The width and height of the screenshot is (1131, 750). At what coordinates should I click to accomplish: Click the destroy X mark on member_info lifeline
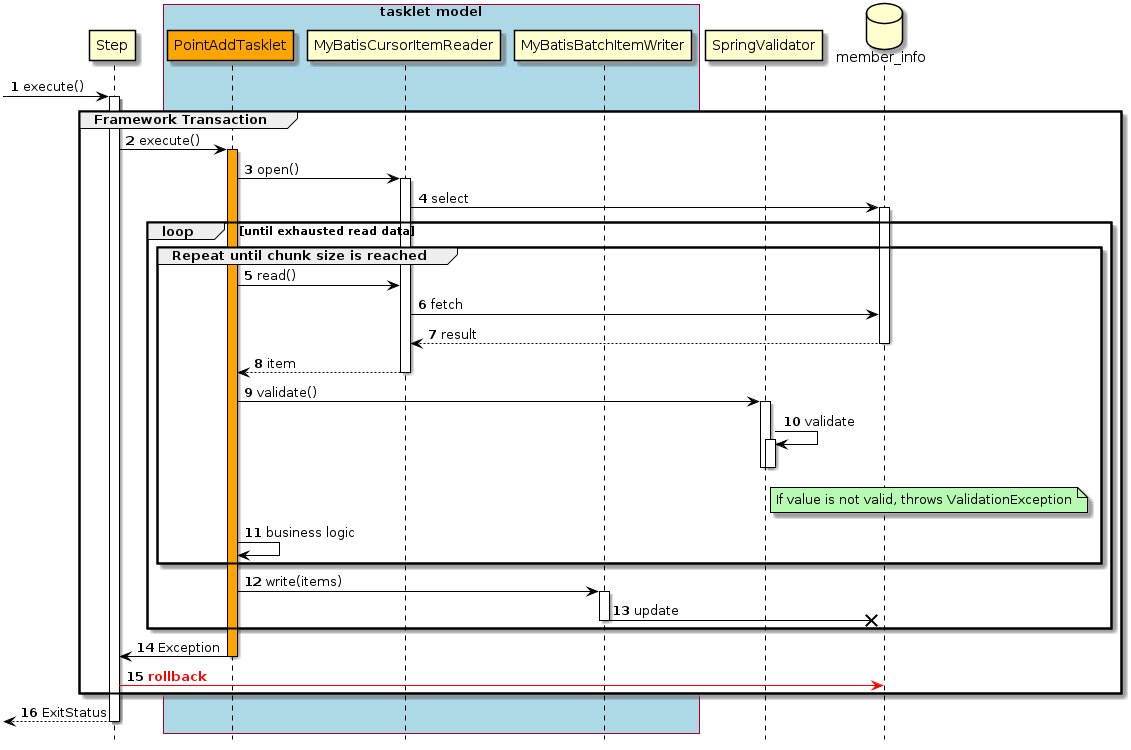[871, 620]
